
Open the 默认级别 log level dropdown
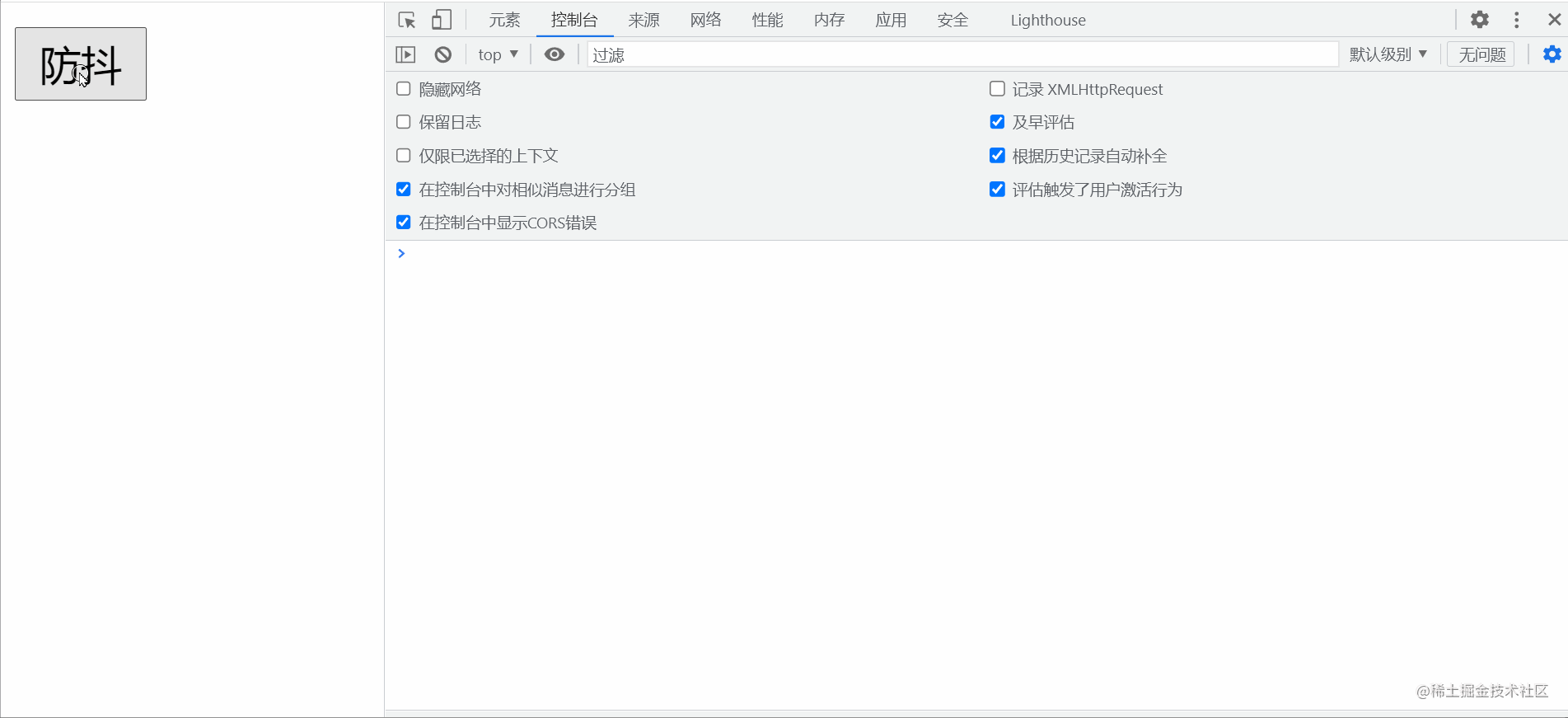point(1388,54)
